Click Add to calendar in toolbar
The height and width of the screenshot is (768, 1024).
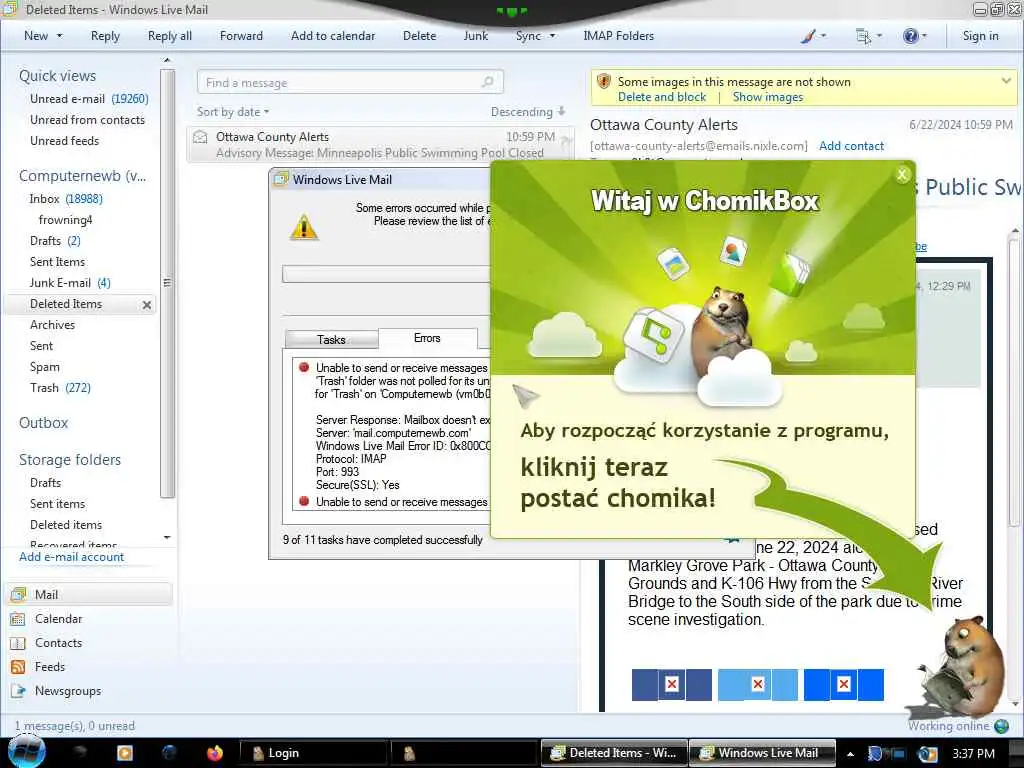pos(333,36)
